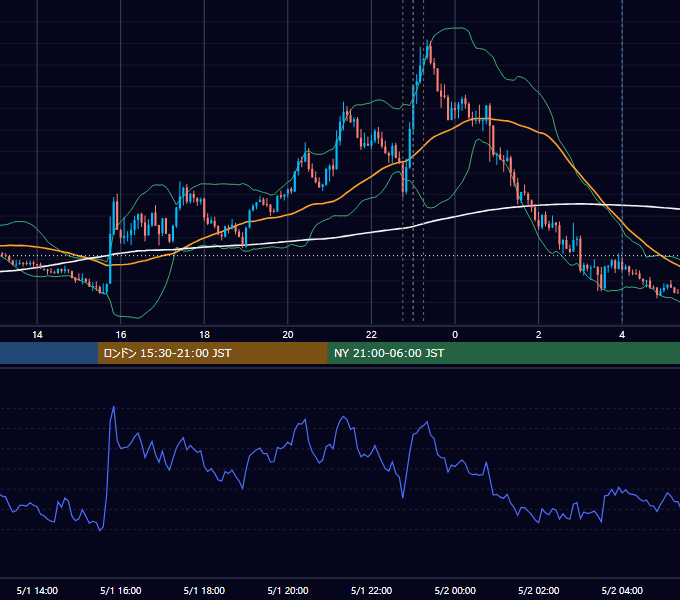Click the 14 time axis label
The height and width of the screenshot is (600, 680).
pyautogui.click(x=37, y=335)
